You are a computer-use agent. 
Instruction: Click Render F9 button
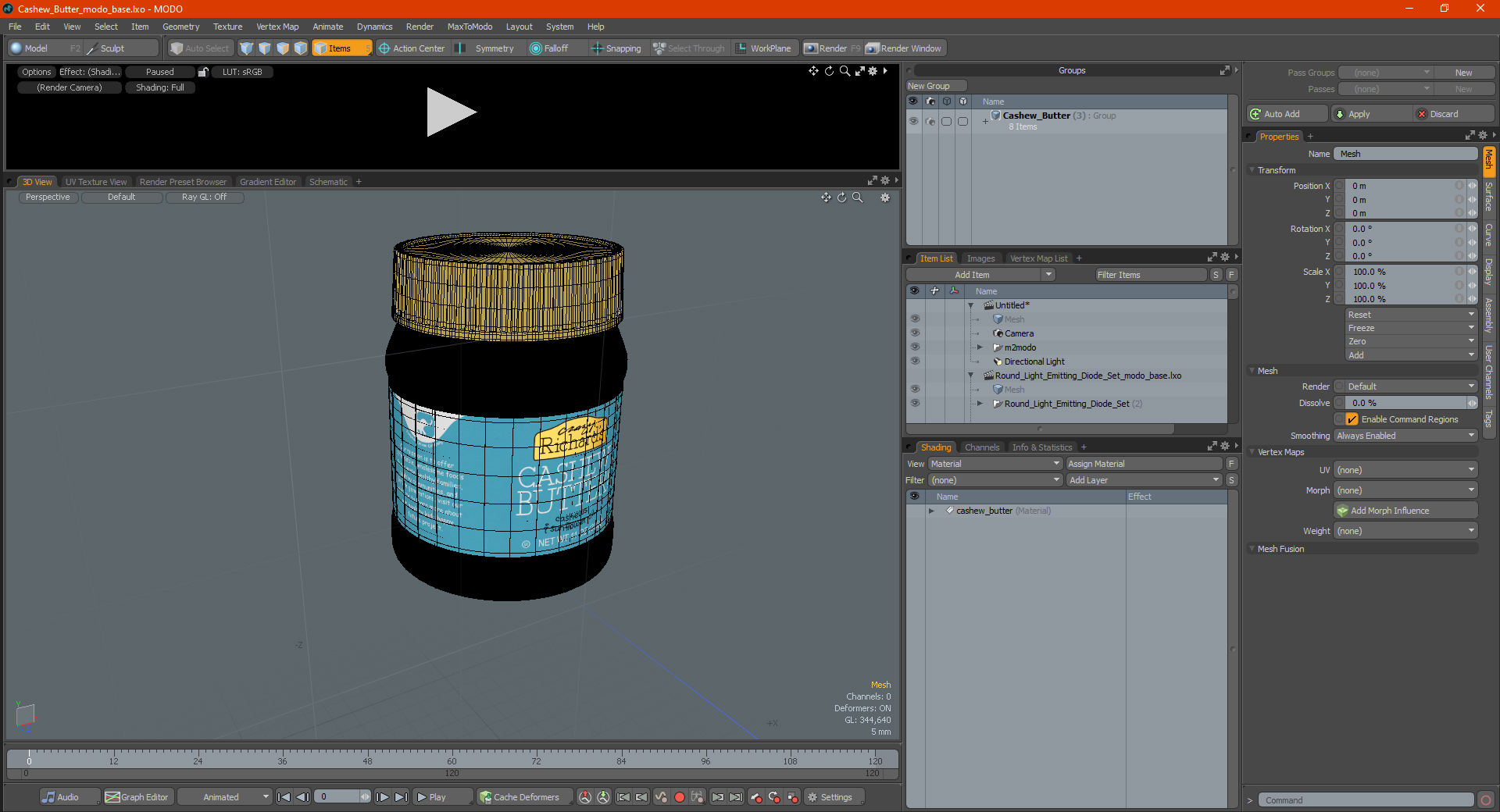click(x=832, y=48)
